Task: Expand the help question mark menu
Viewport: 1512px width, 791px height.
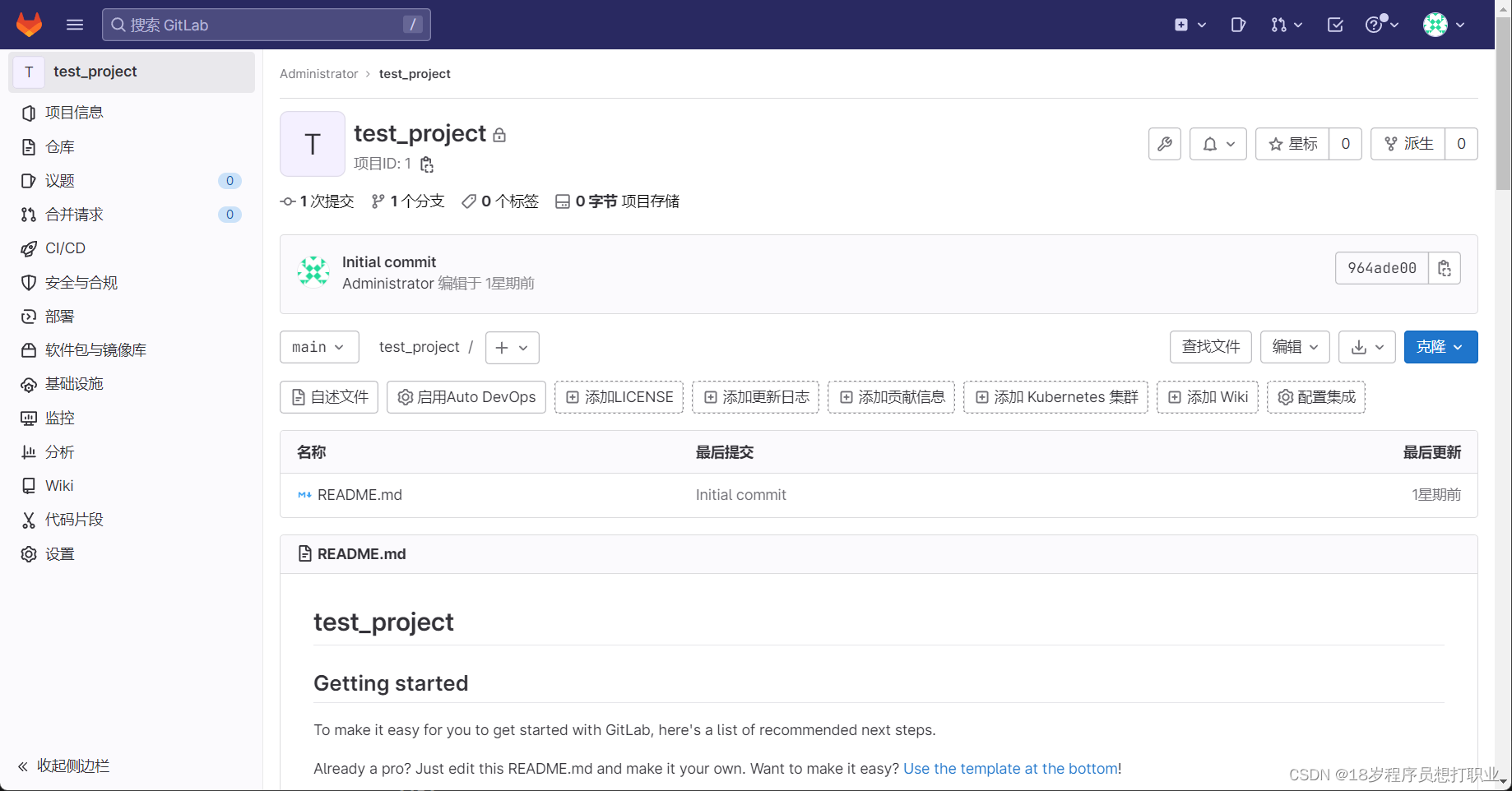Action: pyautogui.click(x=1382, y=25)
